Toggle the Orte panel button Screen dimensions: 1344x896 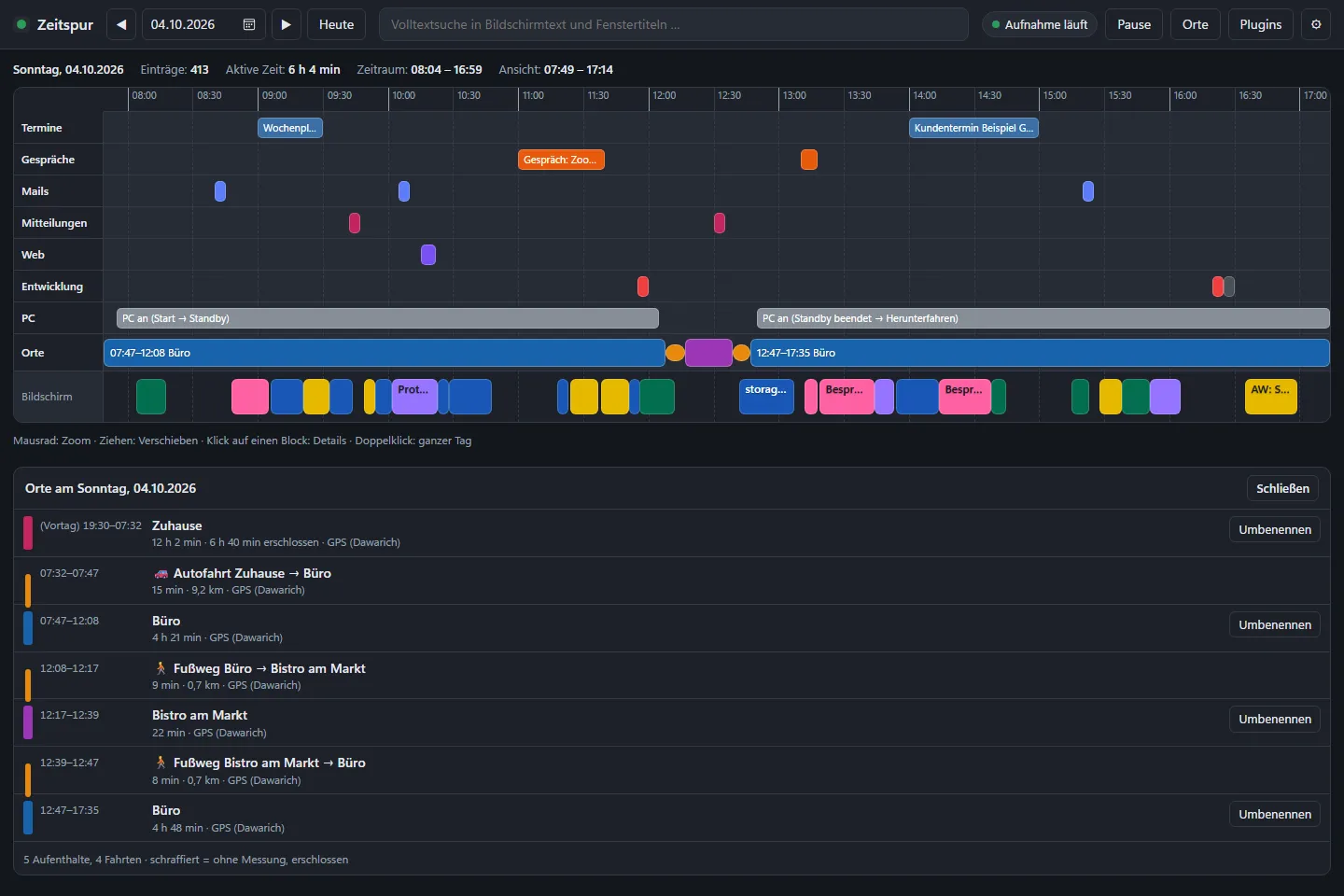click(1195, 24)
